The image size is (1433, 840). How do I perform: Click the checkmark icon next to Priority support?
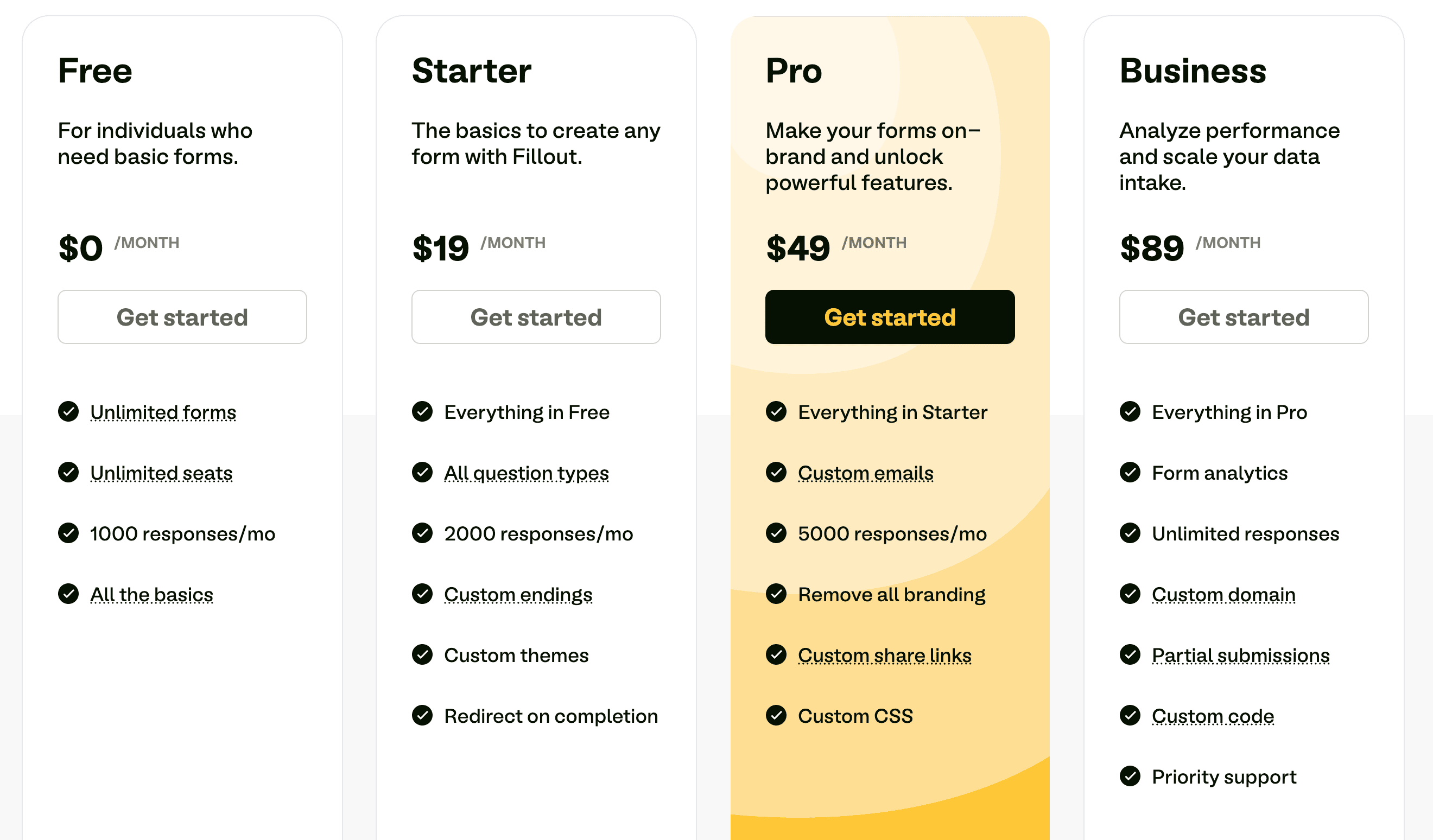[1130, 777]
